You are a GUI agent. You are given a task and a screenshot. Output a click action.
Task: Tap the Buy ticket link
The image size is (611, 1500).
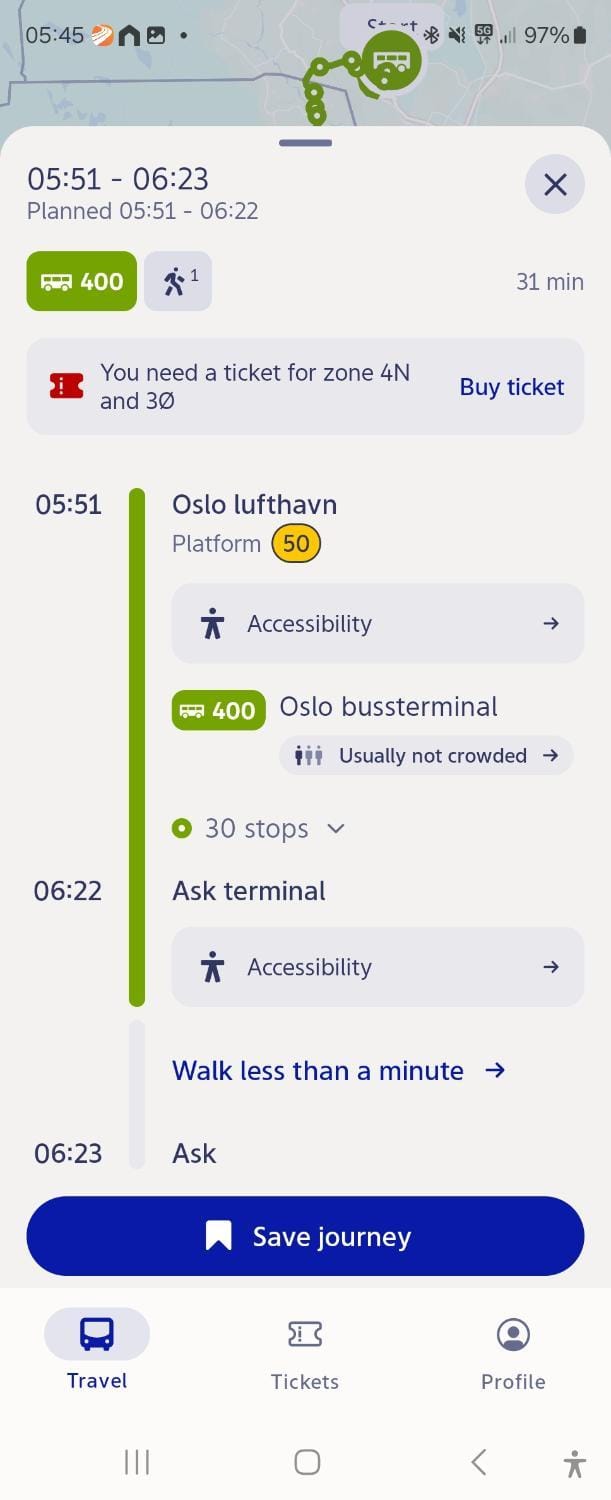[x=512, y=387]
